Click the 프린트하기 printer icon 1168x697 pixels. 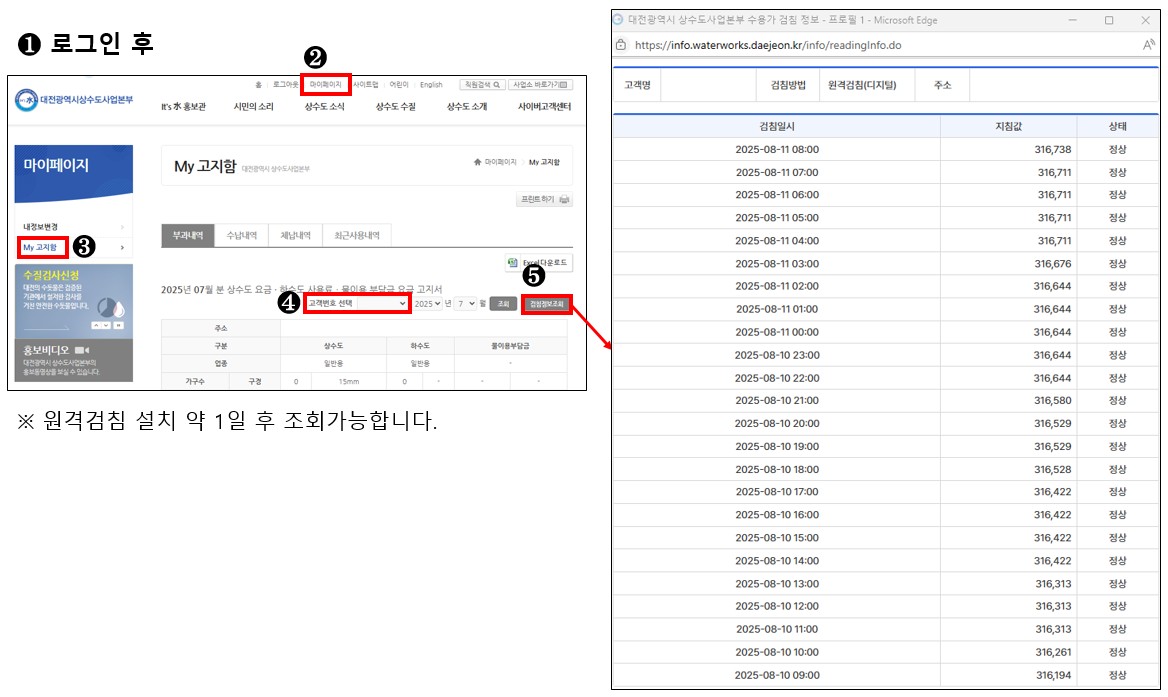click(x=565, y=200)
